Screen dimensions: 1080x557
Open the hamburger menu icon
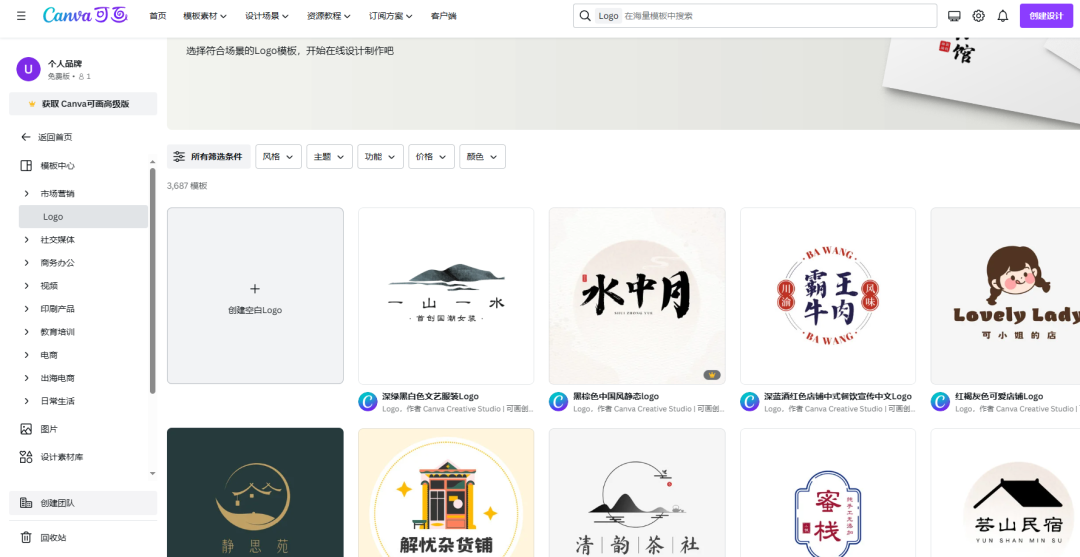click(21, 15)
